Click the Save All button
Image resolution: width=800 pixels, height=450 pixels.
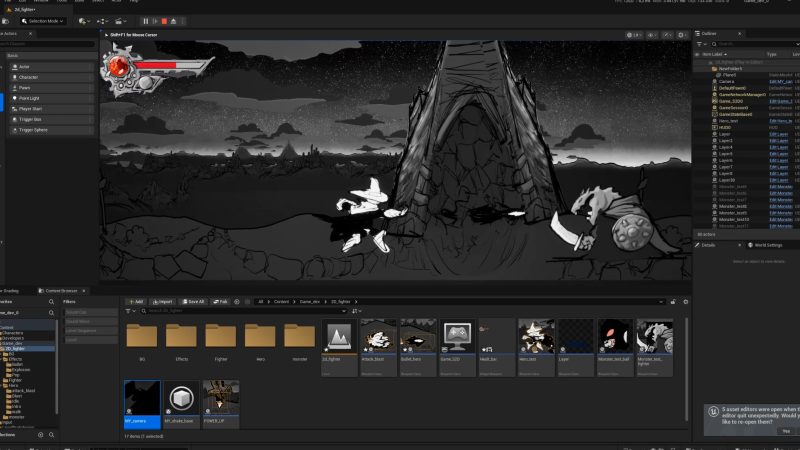click(191, 301)
